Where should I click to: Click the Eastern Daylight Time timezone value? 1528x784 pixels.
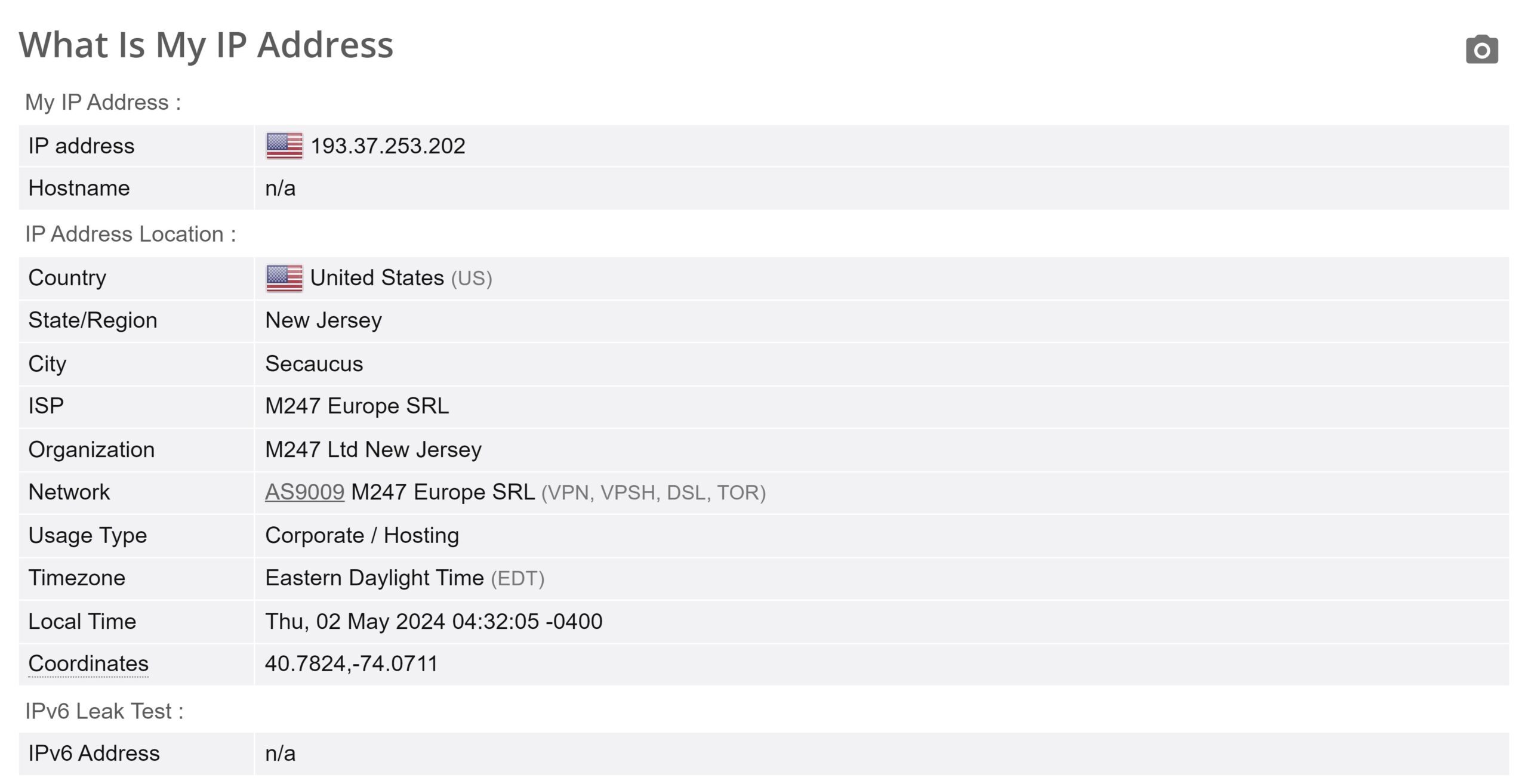pyautogui.click(x=374, y=578)
